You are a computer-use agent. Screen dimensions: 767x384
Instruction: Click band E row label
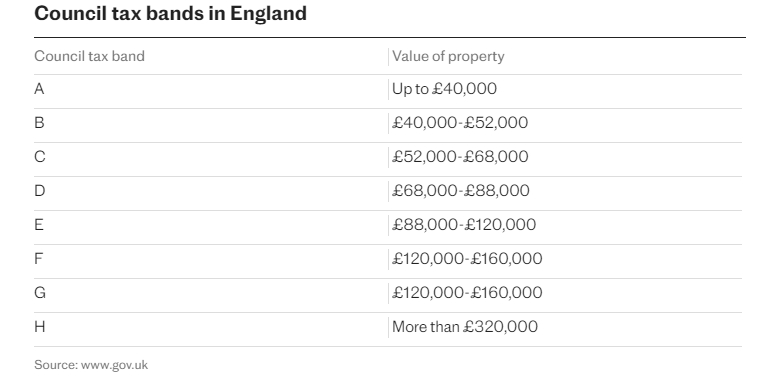tap(39, 225)
